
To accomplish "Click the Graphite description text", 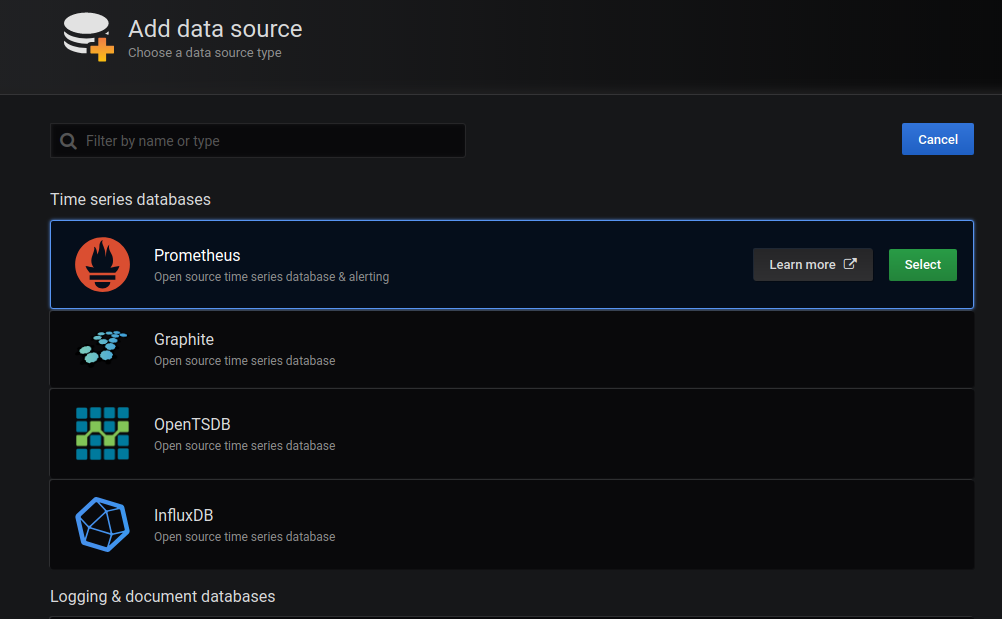I will click(x=244, y=361).
